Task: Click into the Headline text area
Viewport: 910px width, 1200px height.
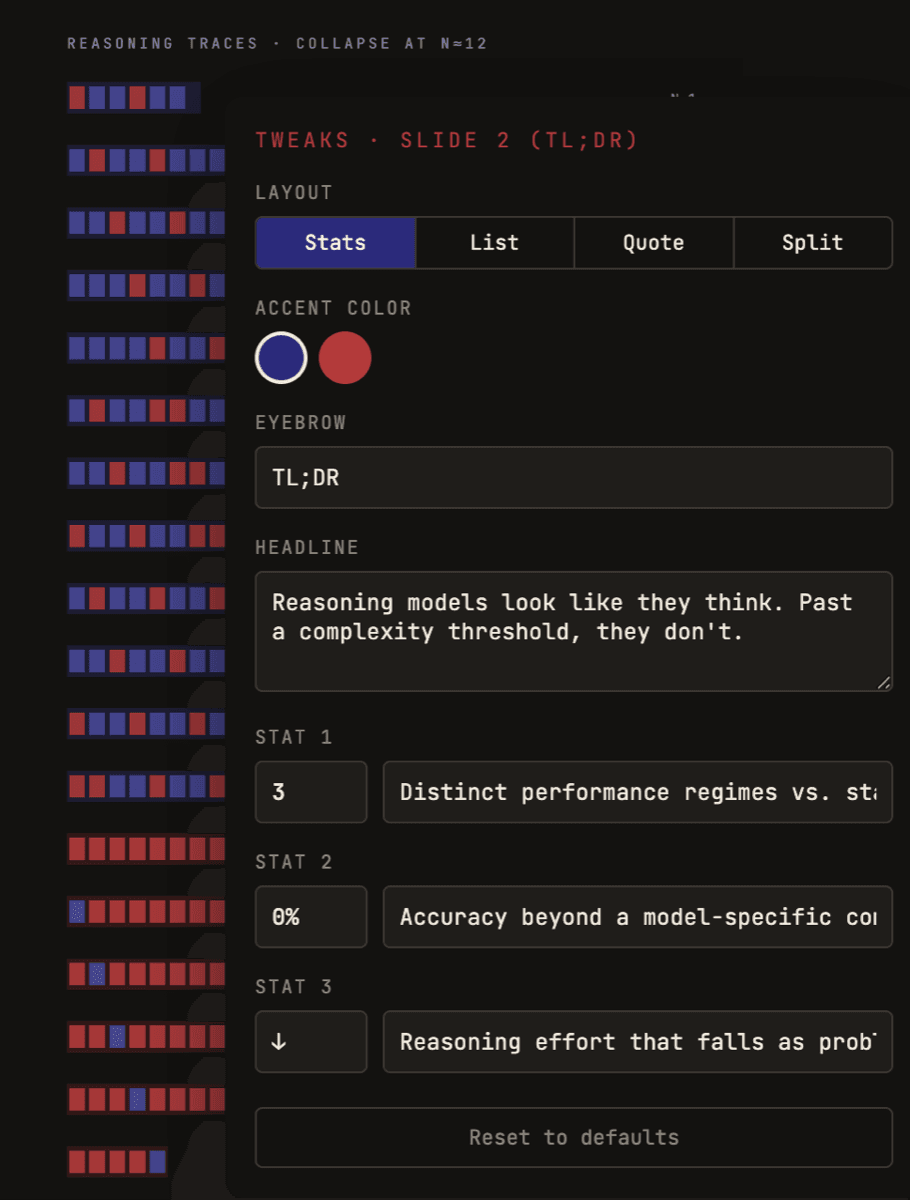Action: click(574, 632)
